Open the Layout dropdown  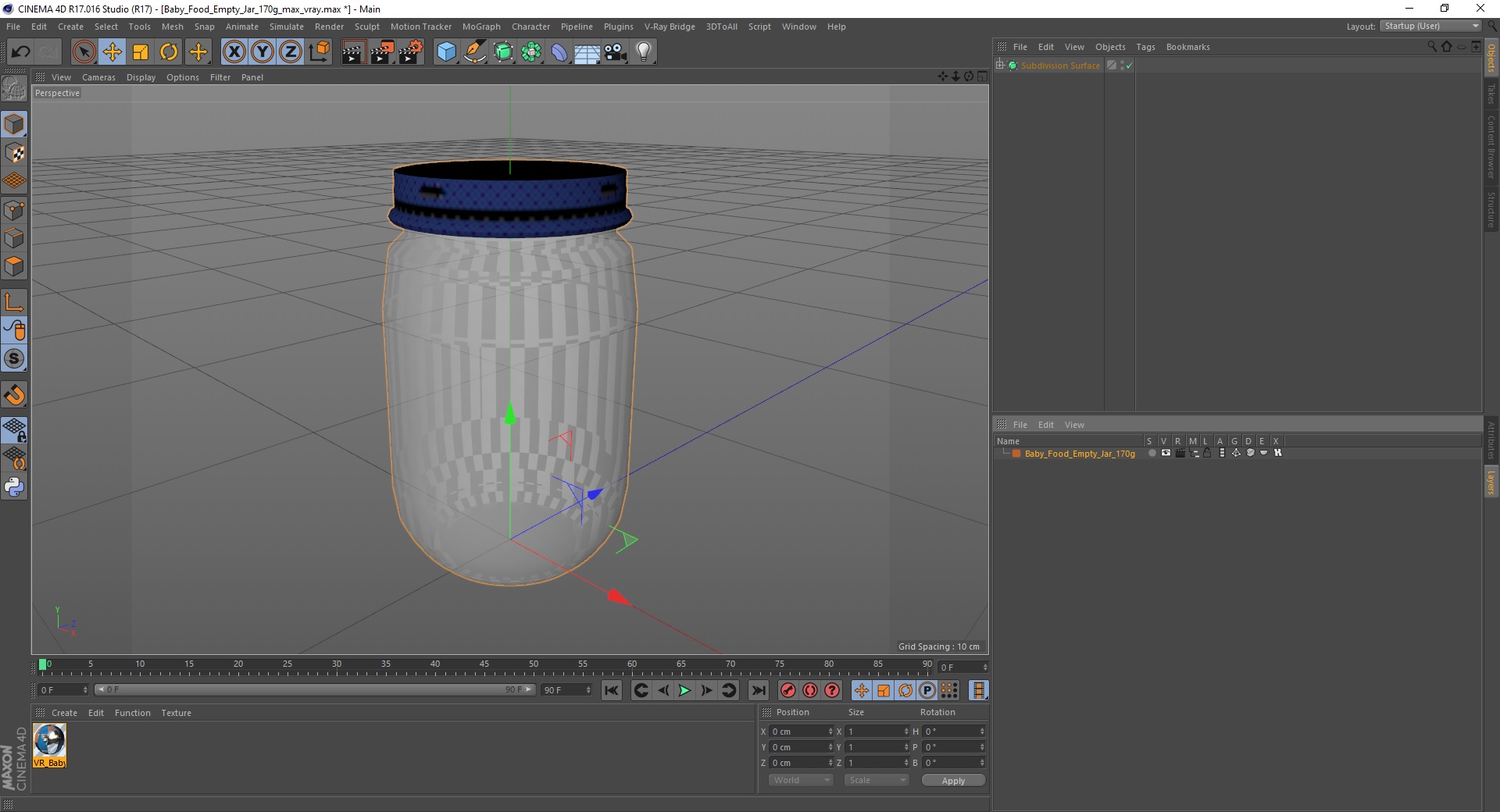[1430, 26]
